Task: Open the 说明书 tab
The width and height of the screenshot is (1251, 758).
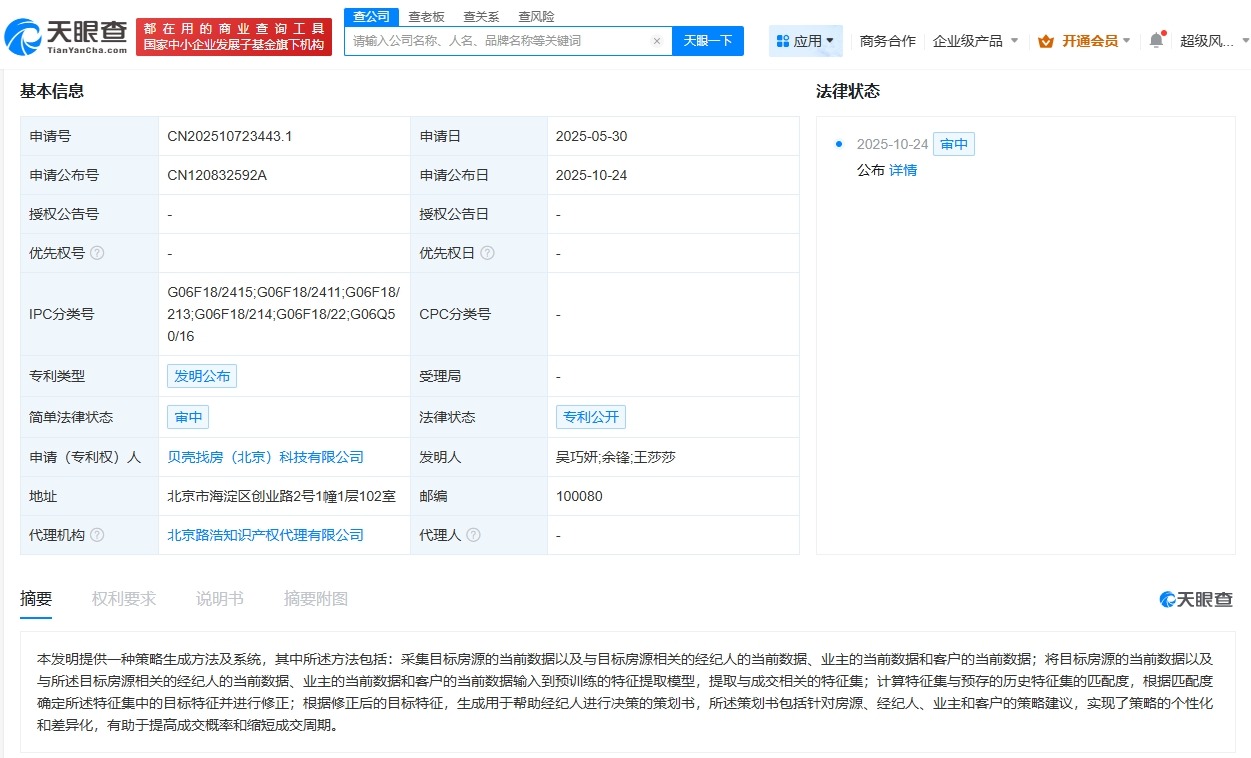Action: 220,598
